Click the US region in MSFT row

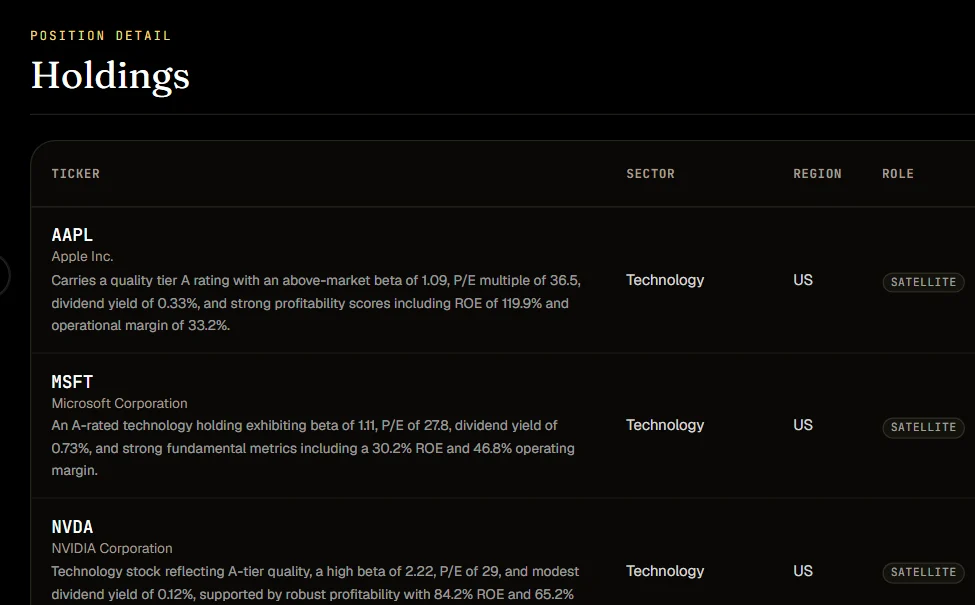803,425
